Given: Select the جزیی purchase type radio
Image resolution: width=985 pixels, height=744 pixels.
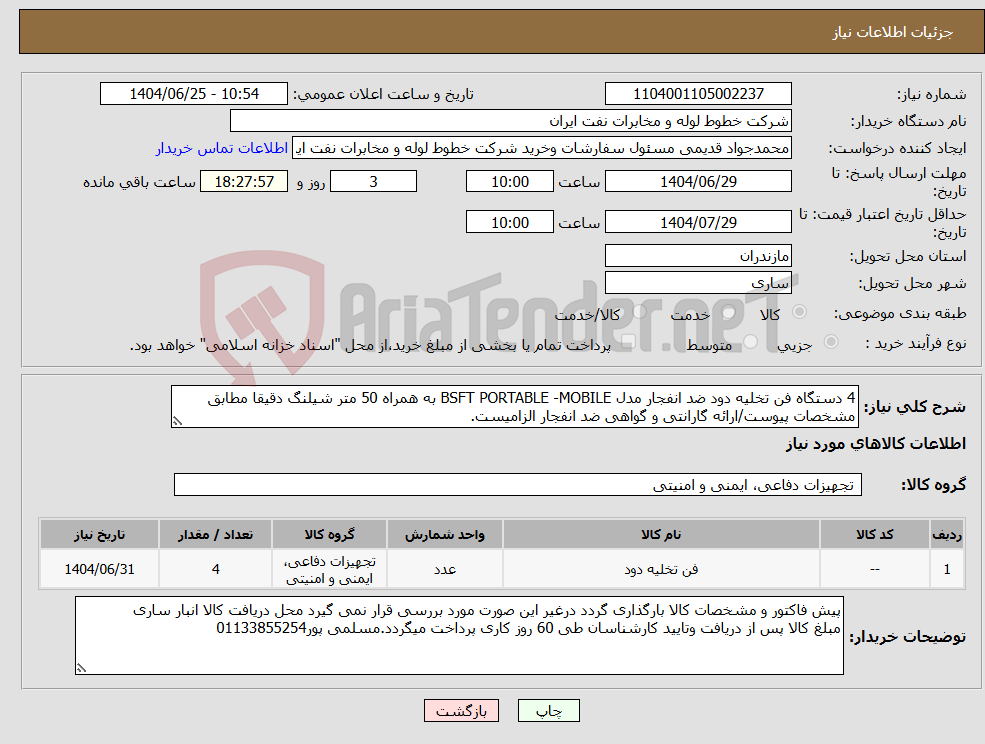Looking at the screenshot, I should click(x=830, y=341).
